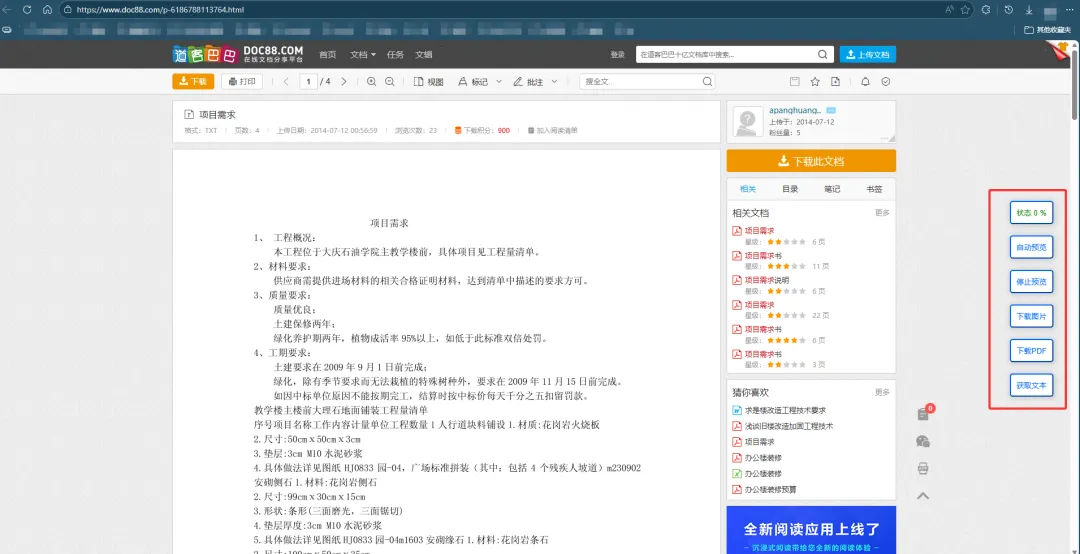Zoom in with the magnifier plus icon
1080x554 pixels.
(371, 81)
